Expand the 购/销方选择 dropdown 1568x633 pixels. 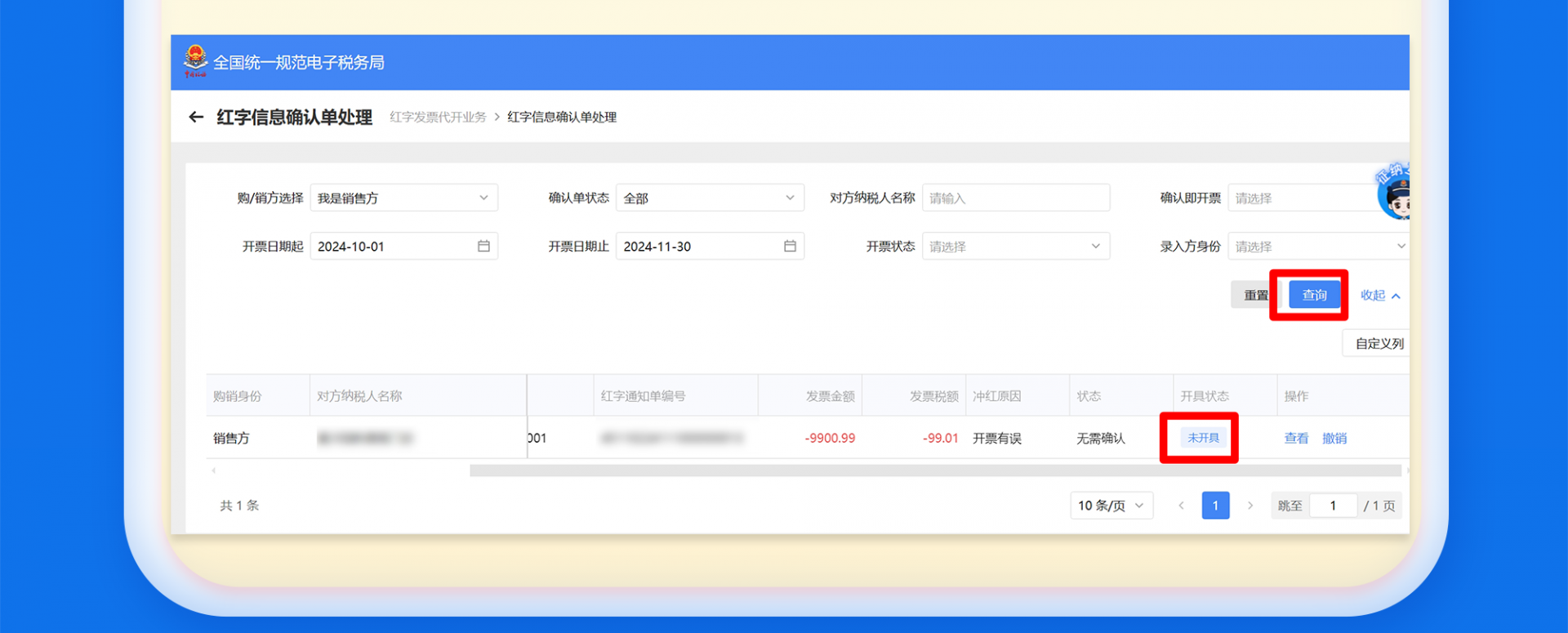tap(403, 198)
